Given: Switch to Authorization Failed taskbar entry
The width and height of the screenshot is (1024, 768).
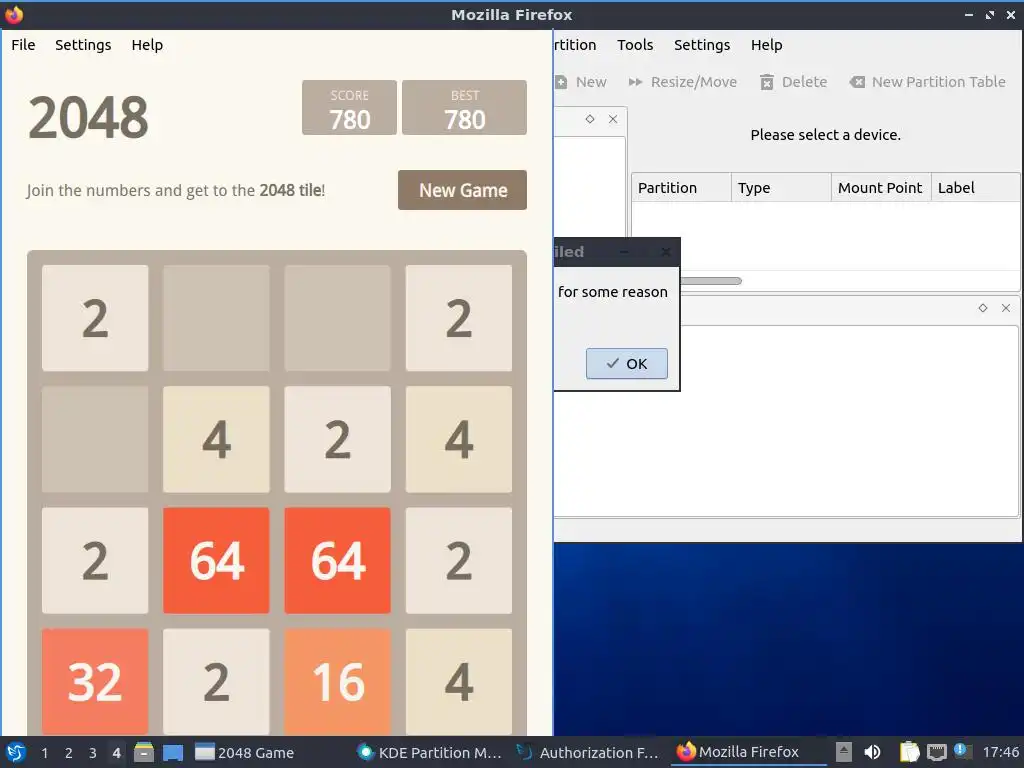Looking at the screenshot, I should tap(588, 752).
